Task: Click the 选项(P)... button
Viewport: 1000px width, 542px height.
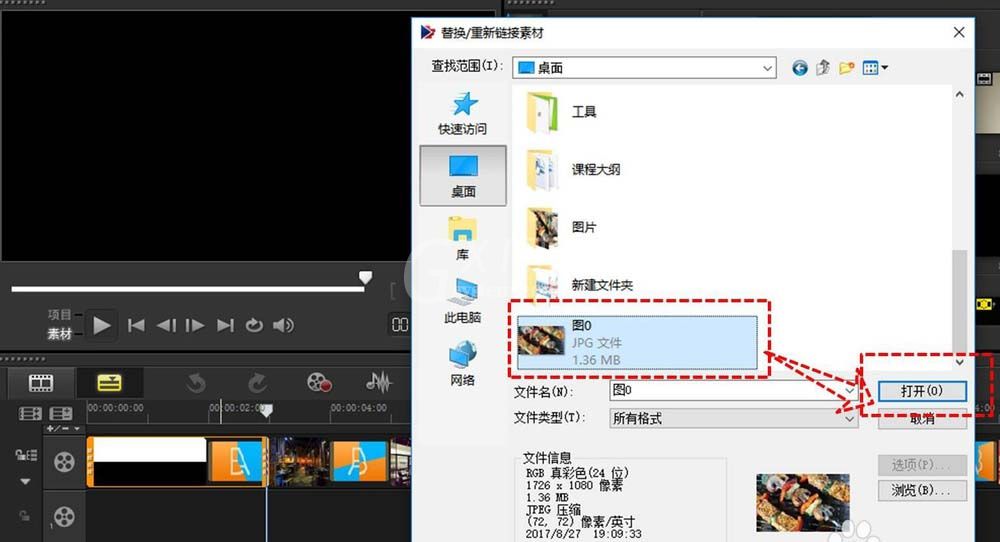Action: pyautogui.click(x=922, y=465)
